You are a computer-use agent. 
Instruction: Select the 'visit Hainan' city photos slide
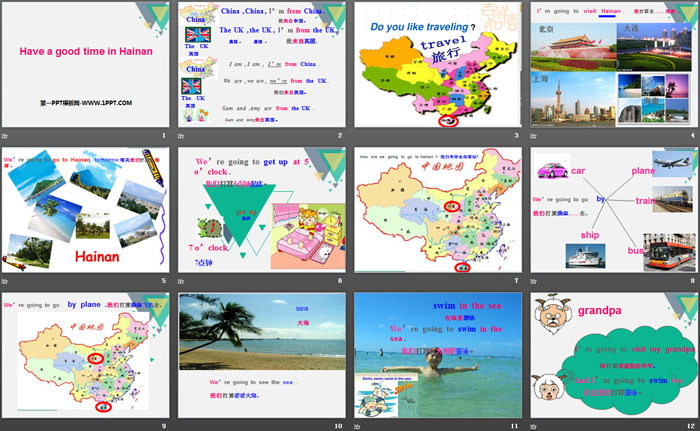tap(614, 65)
